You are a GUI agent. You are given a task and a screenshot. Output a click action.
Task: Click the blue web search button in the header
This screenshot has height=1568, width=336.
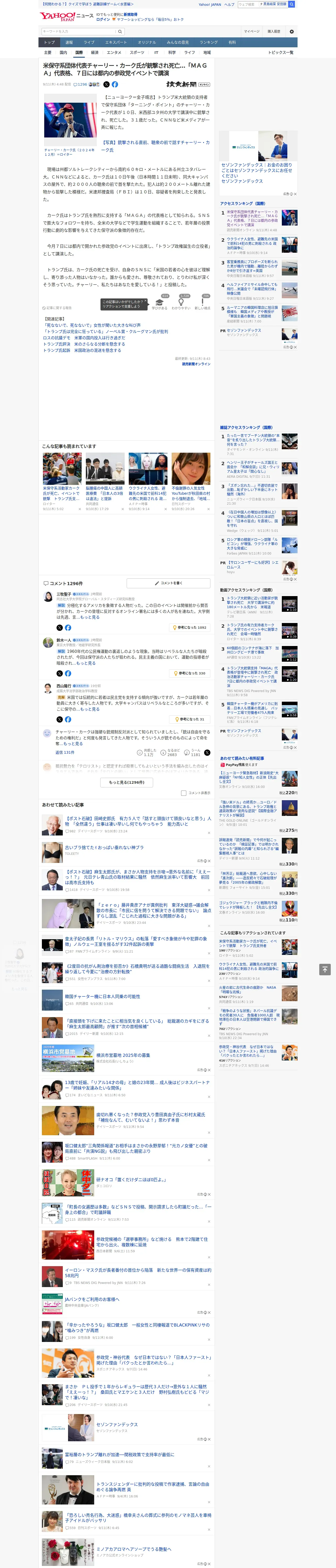[x=292, y=4]
